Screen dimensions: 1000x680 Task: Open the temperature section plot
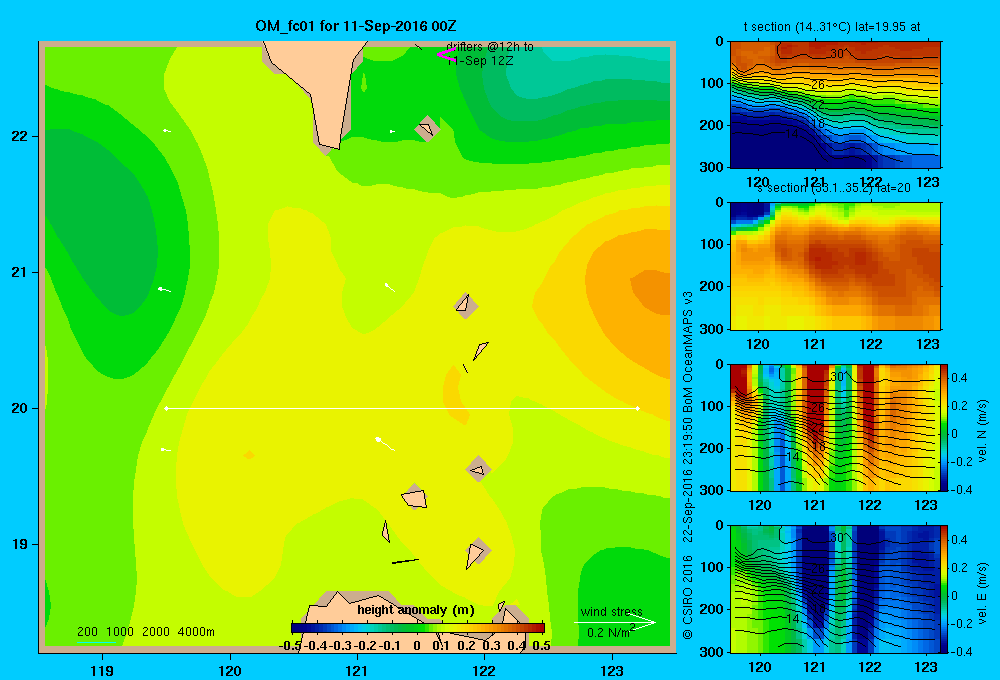click(x=835, y=105)
